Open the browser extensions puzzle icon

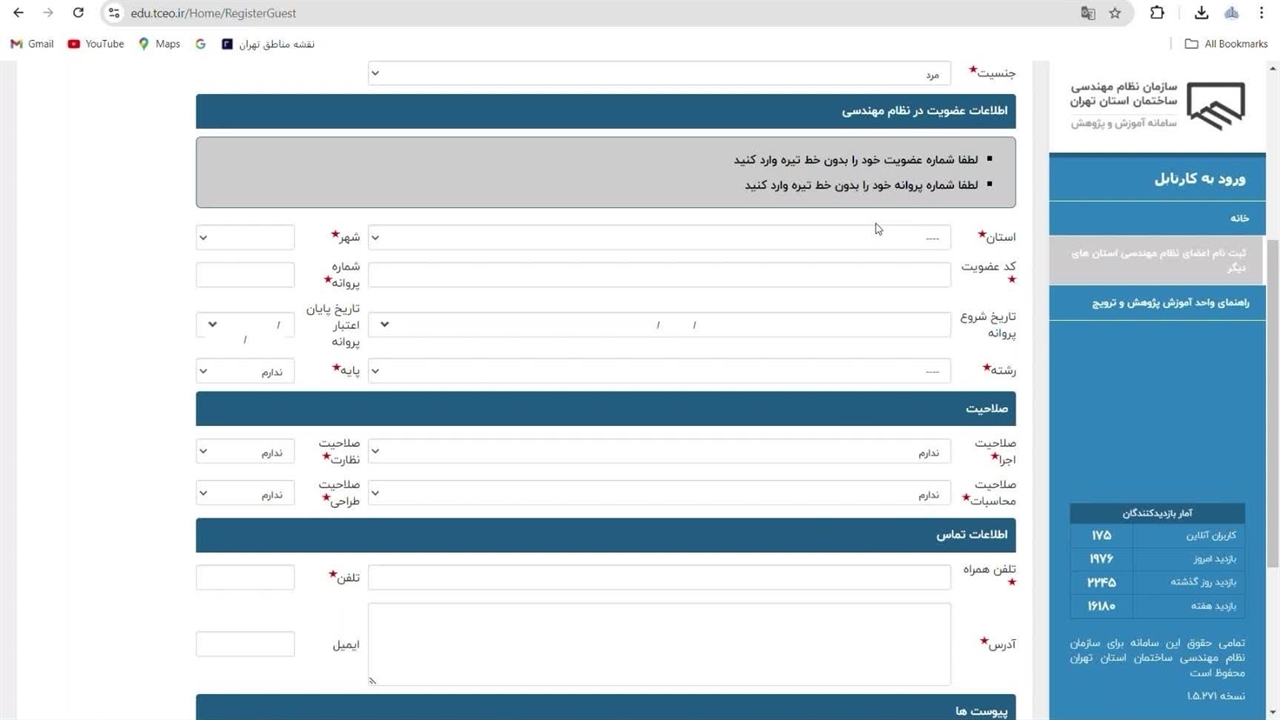tap(1157, 13)
